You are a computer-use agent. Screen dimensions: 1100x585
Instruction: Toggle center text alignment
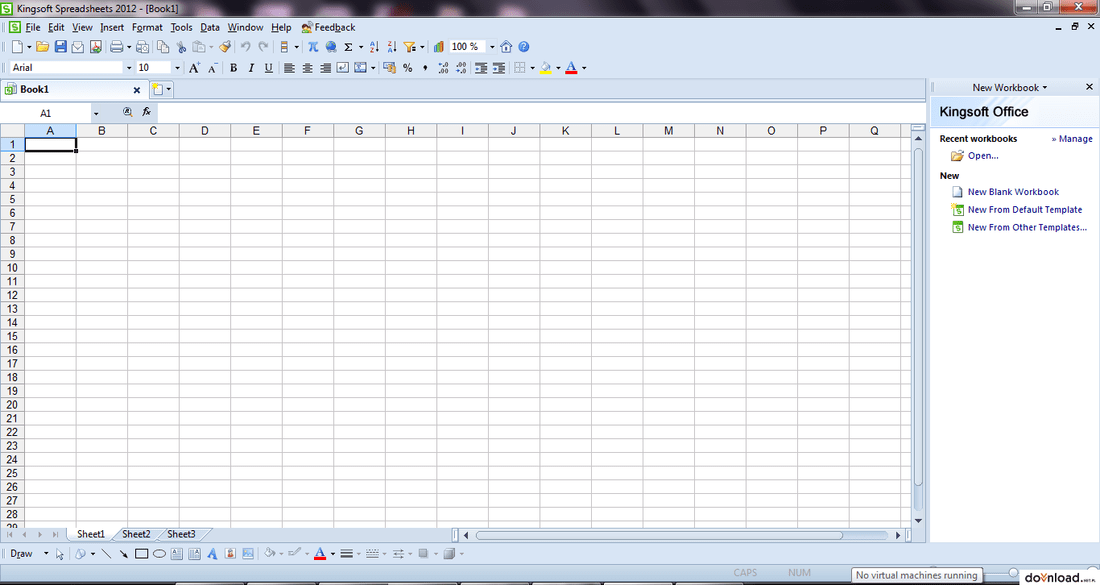tap(307, 68)
